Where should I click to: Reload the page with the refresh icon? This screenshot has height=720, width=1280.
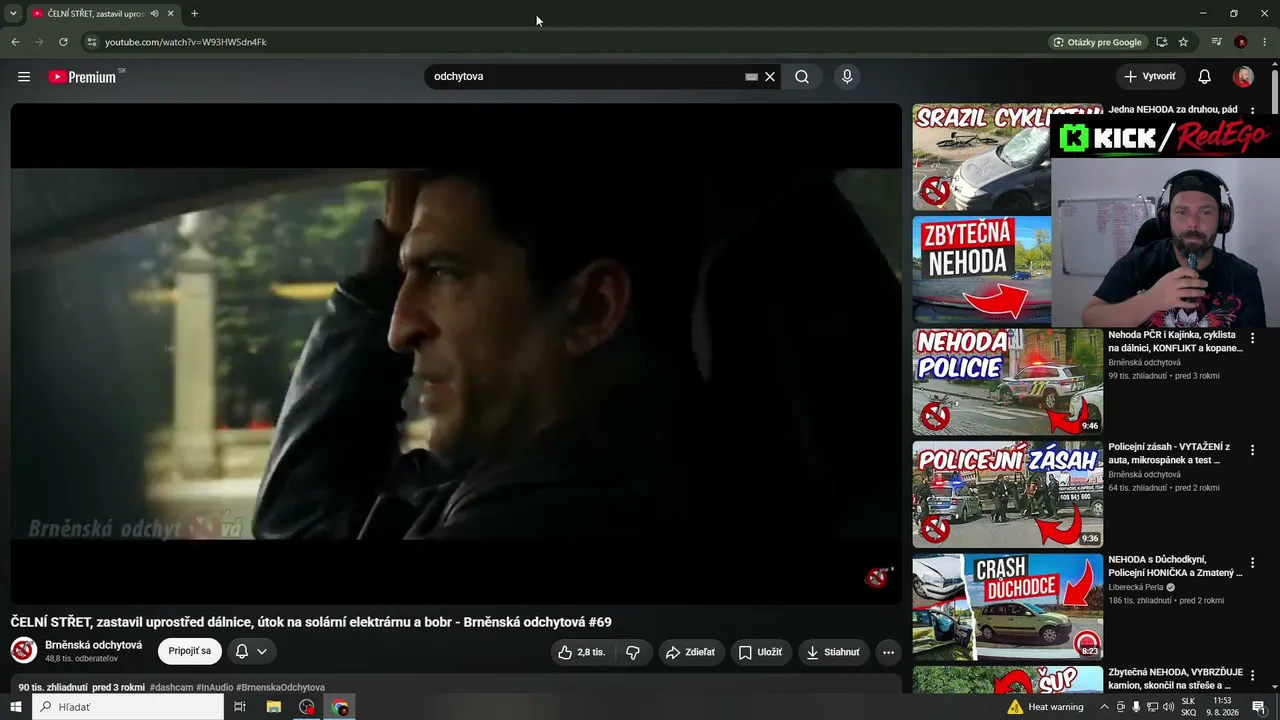(63, 42)
